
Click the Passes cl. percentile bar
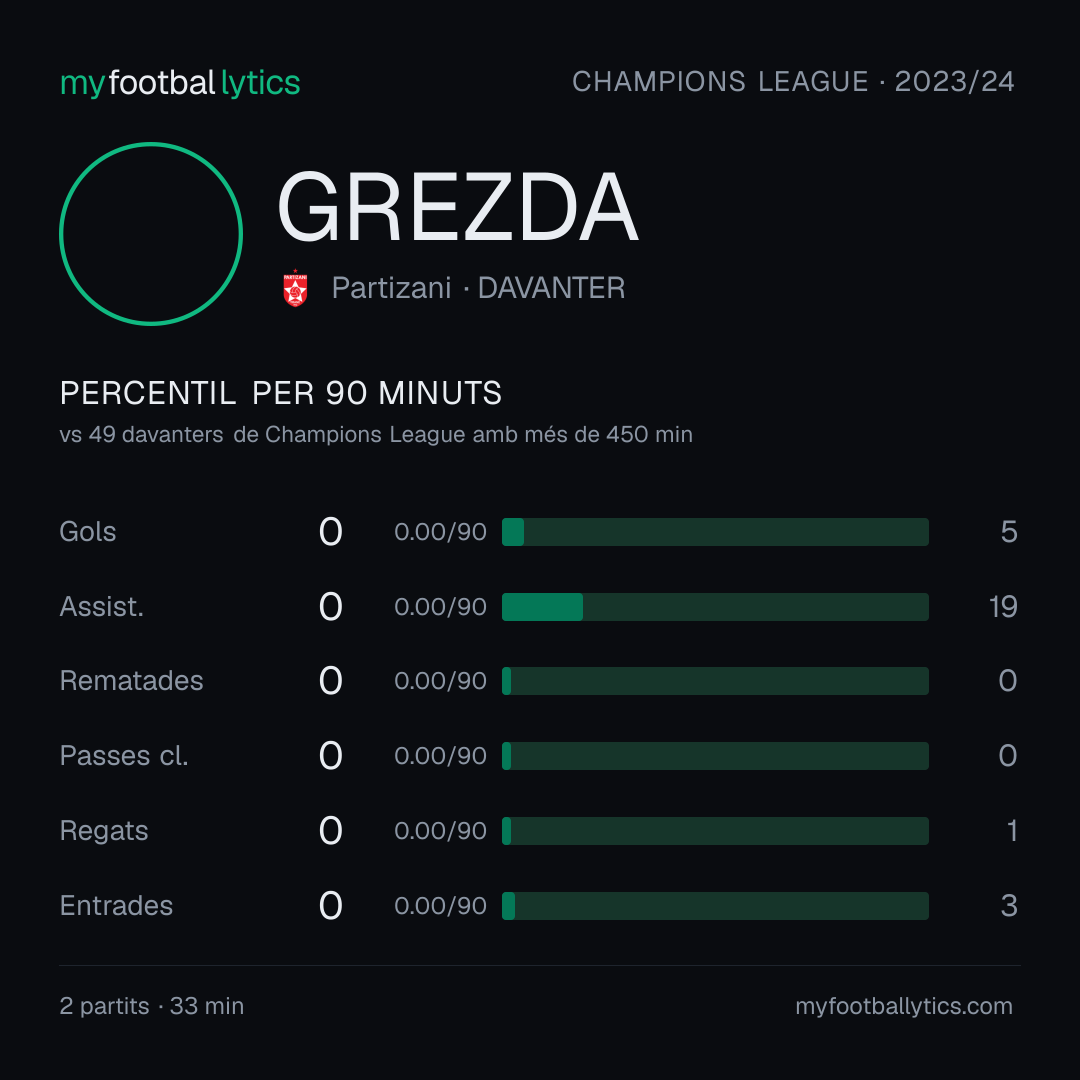point(715,756)
